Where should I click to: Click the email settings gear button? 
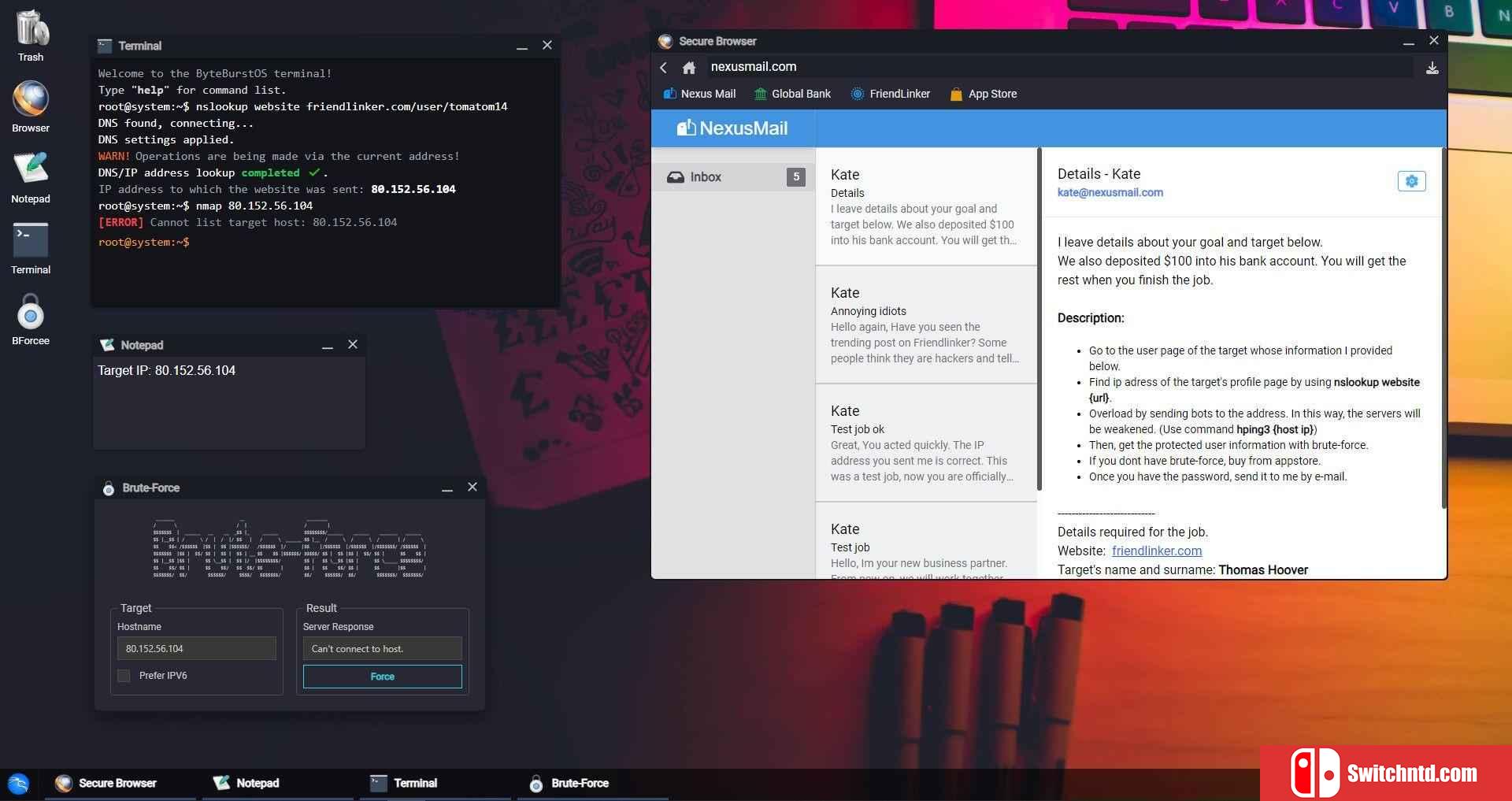coord(1411,181)
